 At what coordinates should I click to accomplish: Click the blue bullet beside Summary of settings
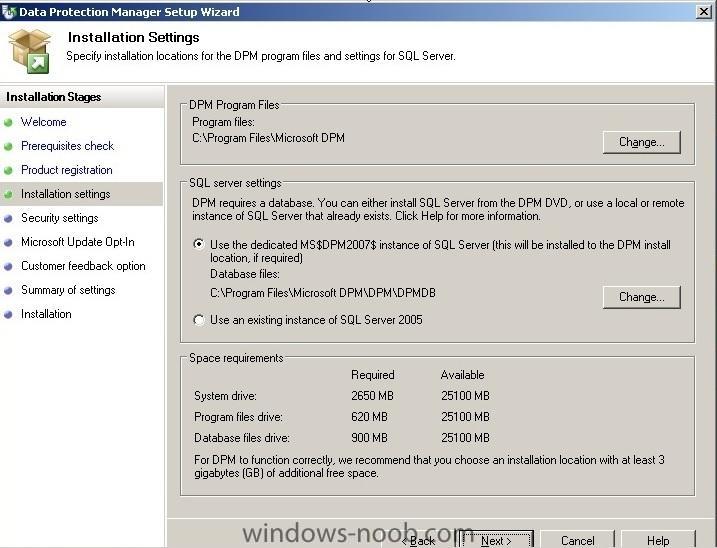[8, 290]
